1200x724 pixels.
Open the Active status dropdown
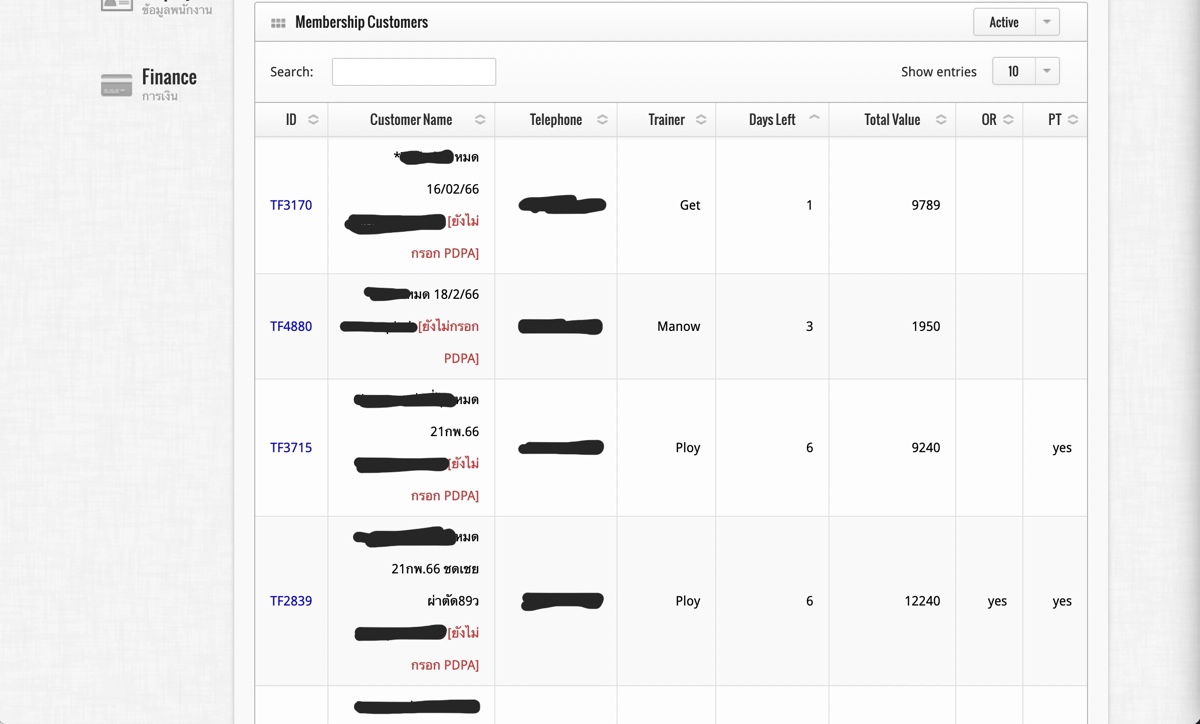coord(1047,22)
